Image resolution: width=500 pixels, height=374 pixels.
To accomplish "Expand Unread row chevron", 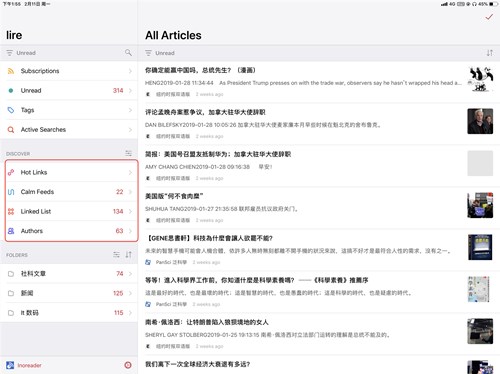I will pos(130,90).
